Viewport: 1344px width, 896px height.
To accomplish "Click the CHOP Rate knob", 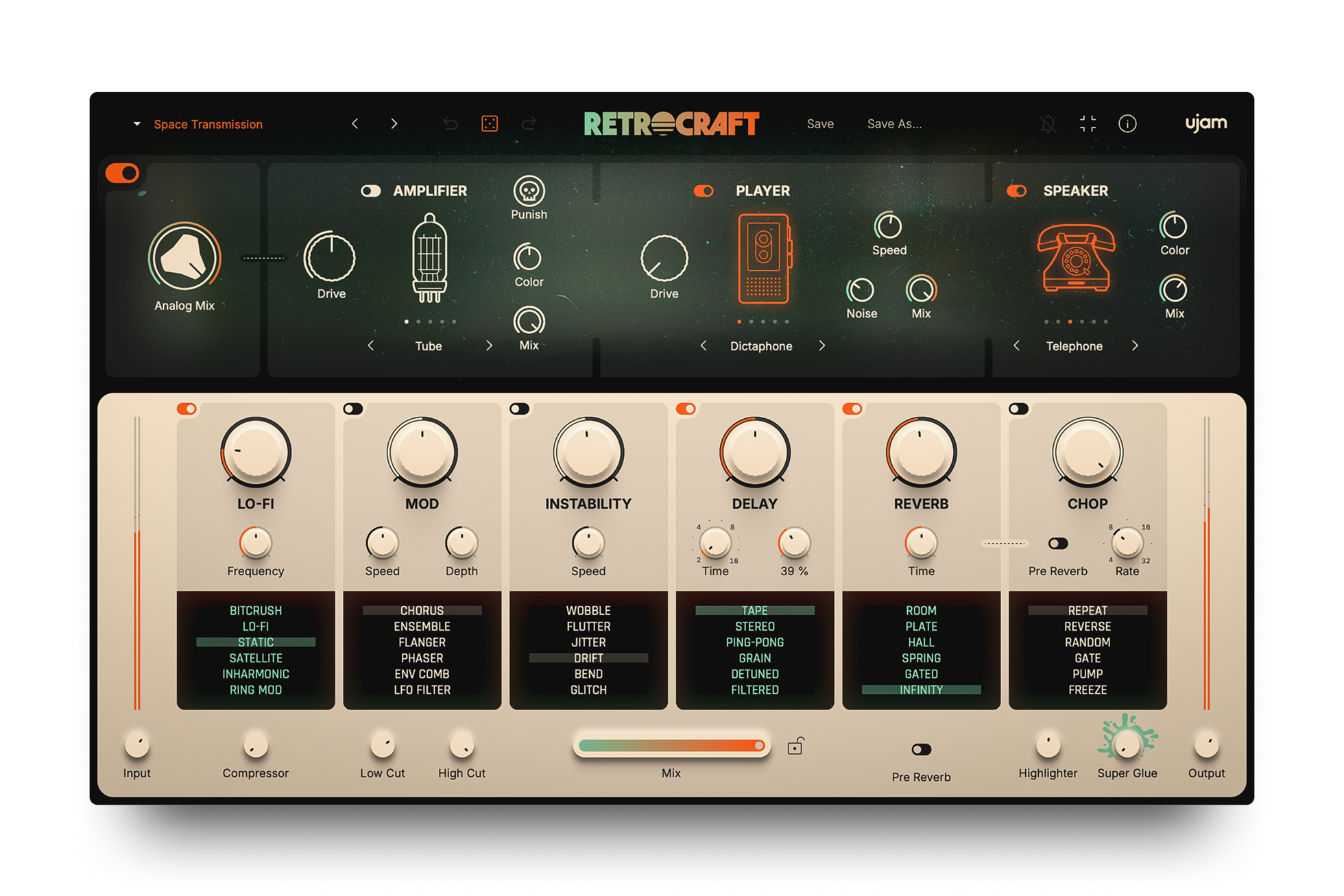I will tap(1127, 544).
